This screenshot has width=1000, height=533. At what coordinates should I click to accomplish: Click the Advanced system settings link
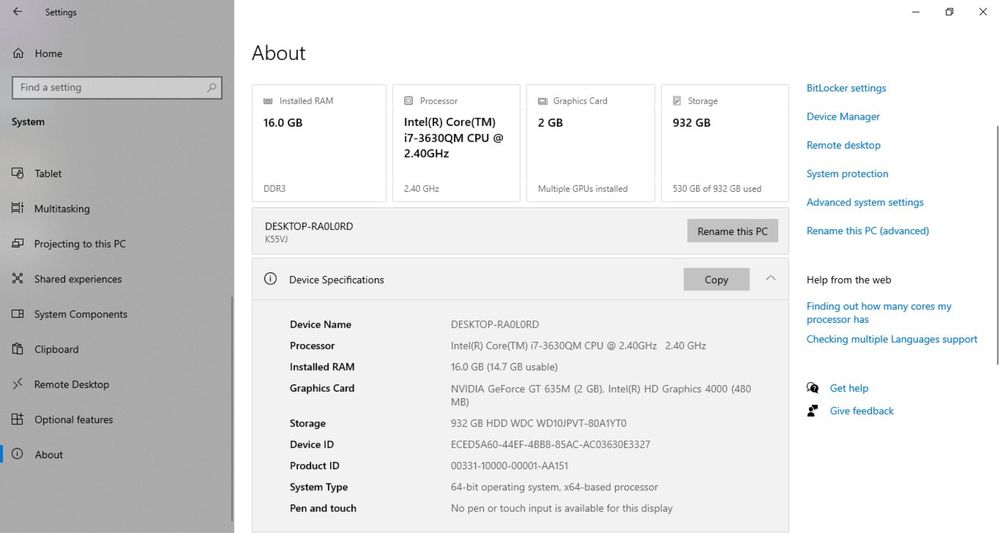pyautogui.click(x=865, y=202)
